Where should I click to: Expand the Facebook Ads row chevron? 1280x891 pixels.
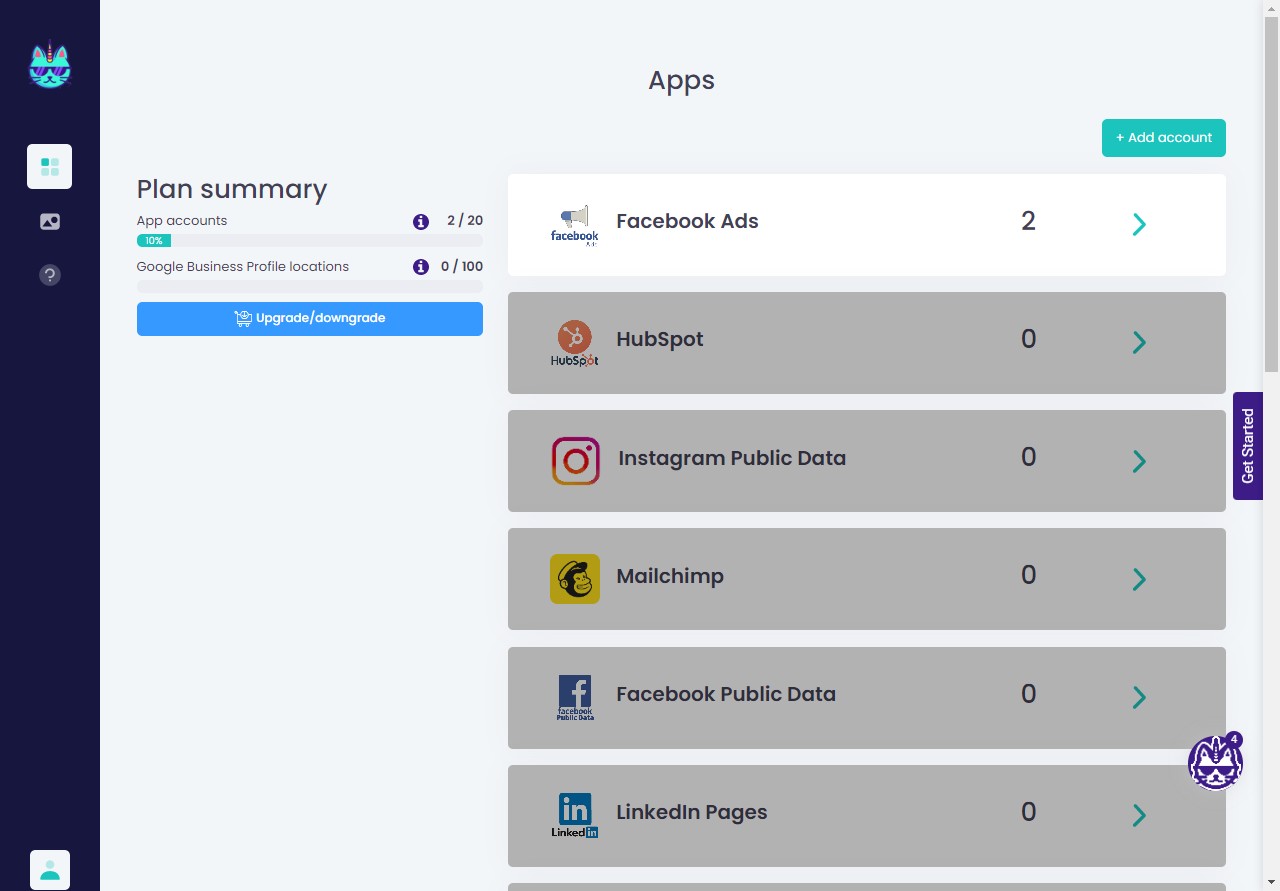pos(1139,224)
